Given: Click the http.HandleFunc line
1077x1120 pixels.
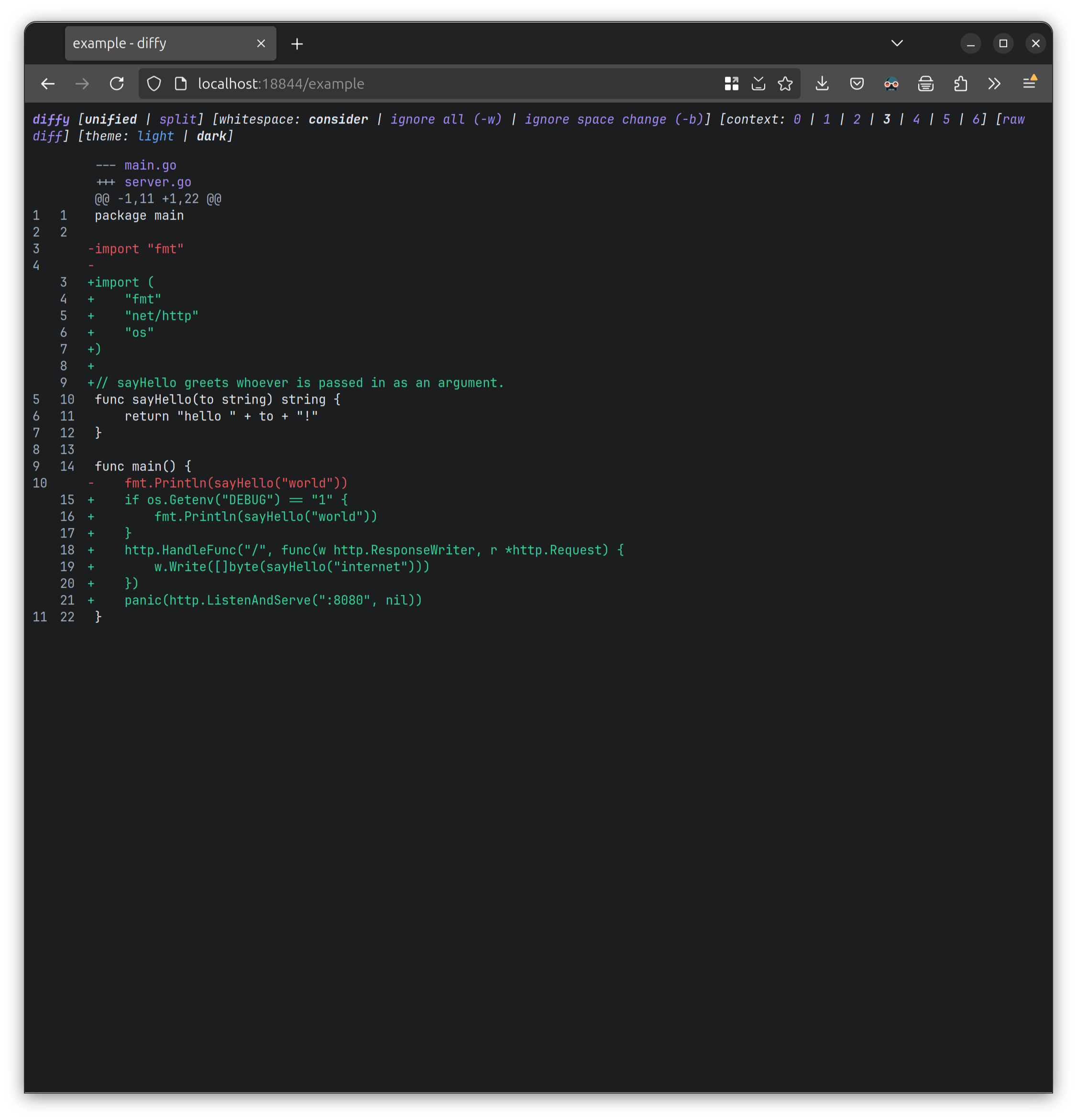Looking at the screenshot, I should (x=374, y=550).
